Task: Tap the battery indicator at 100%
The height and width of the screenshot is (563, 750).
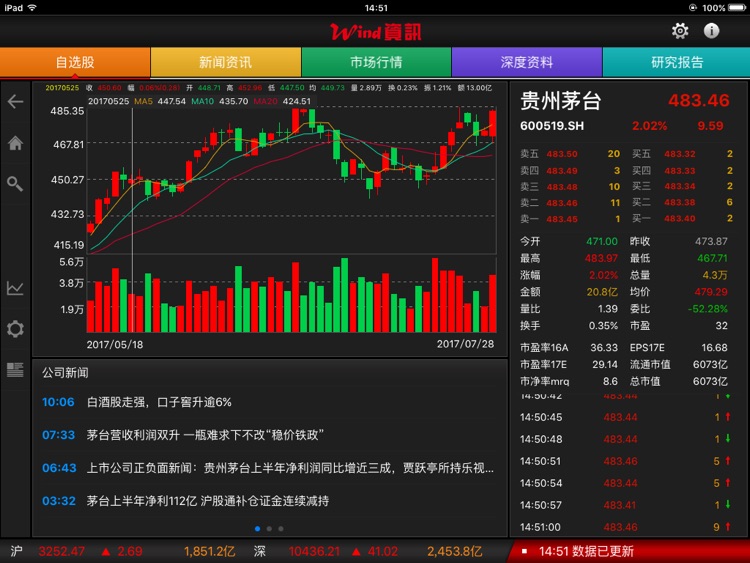Action: tap(736, 8)
